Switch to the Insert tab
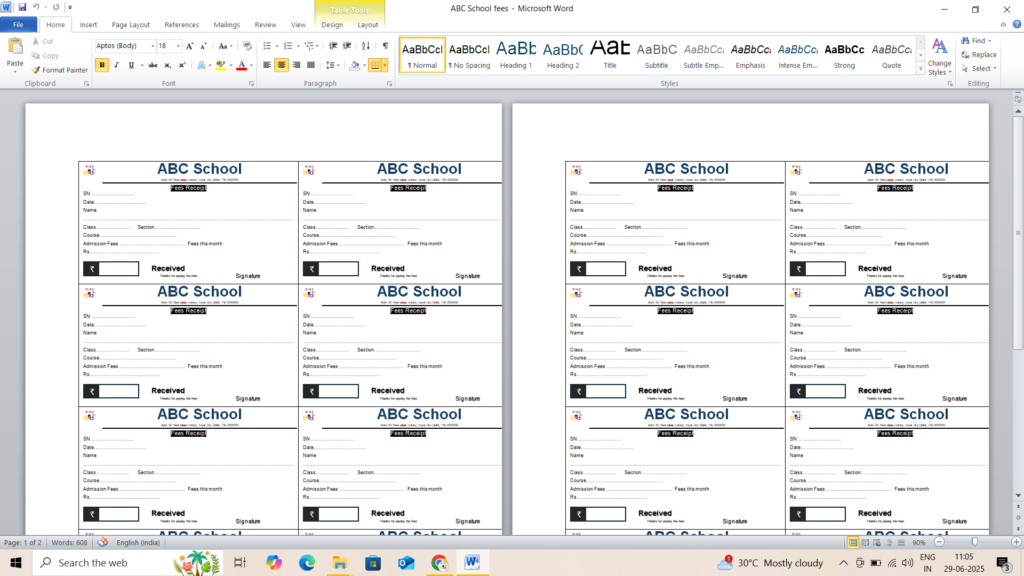The width and height of the screenshot is (1024, 576). [88, 25]
